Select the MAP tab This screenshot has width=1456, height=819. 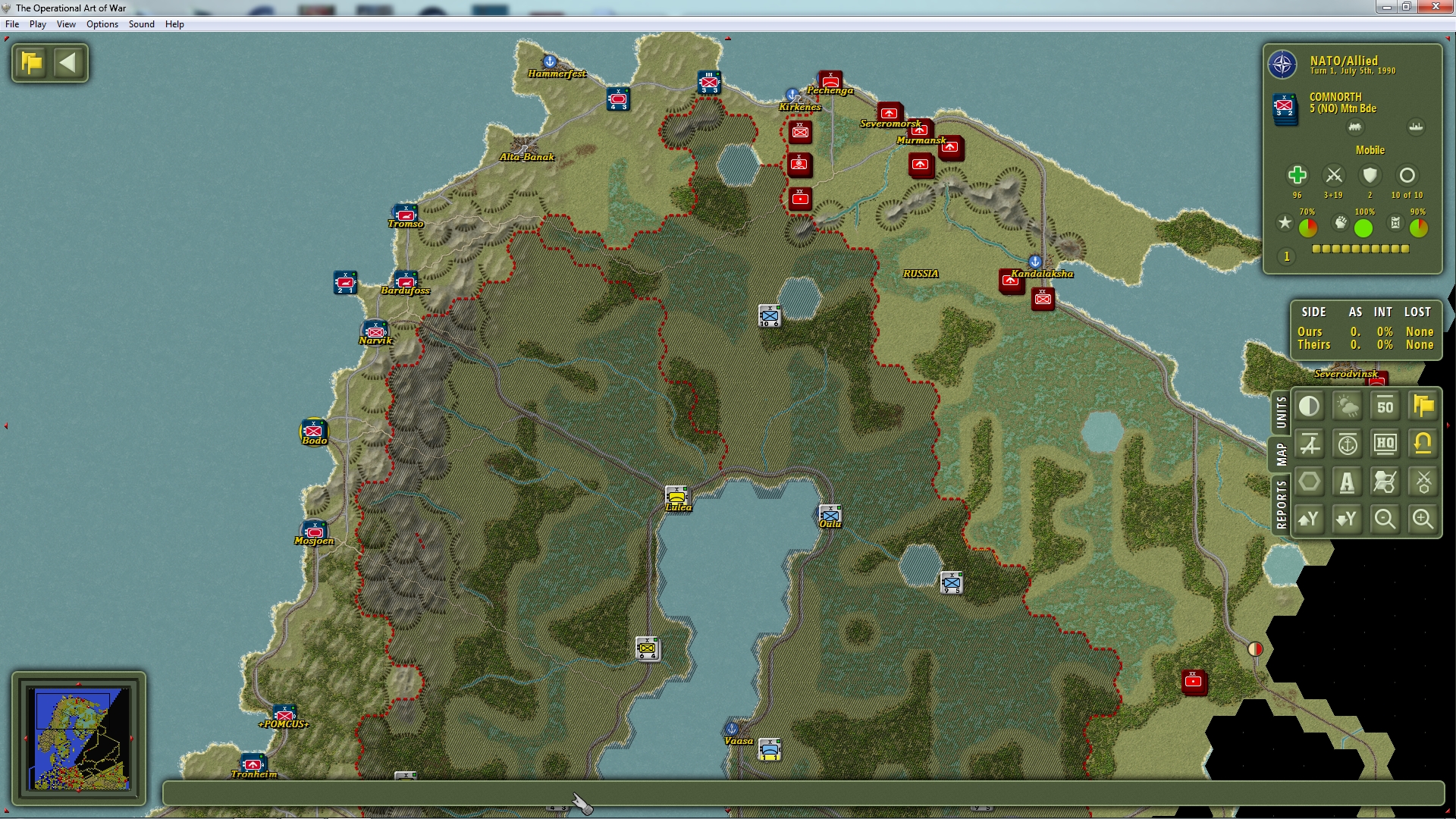click(1282, 454)
